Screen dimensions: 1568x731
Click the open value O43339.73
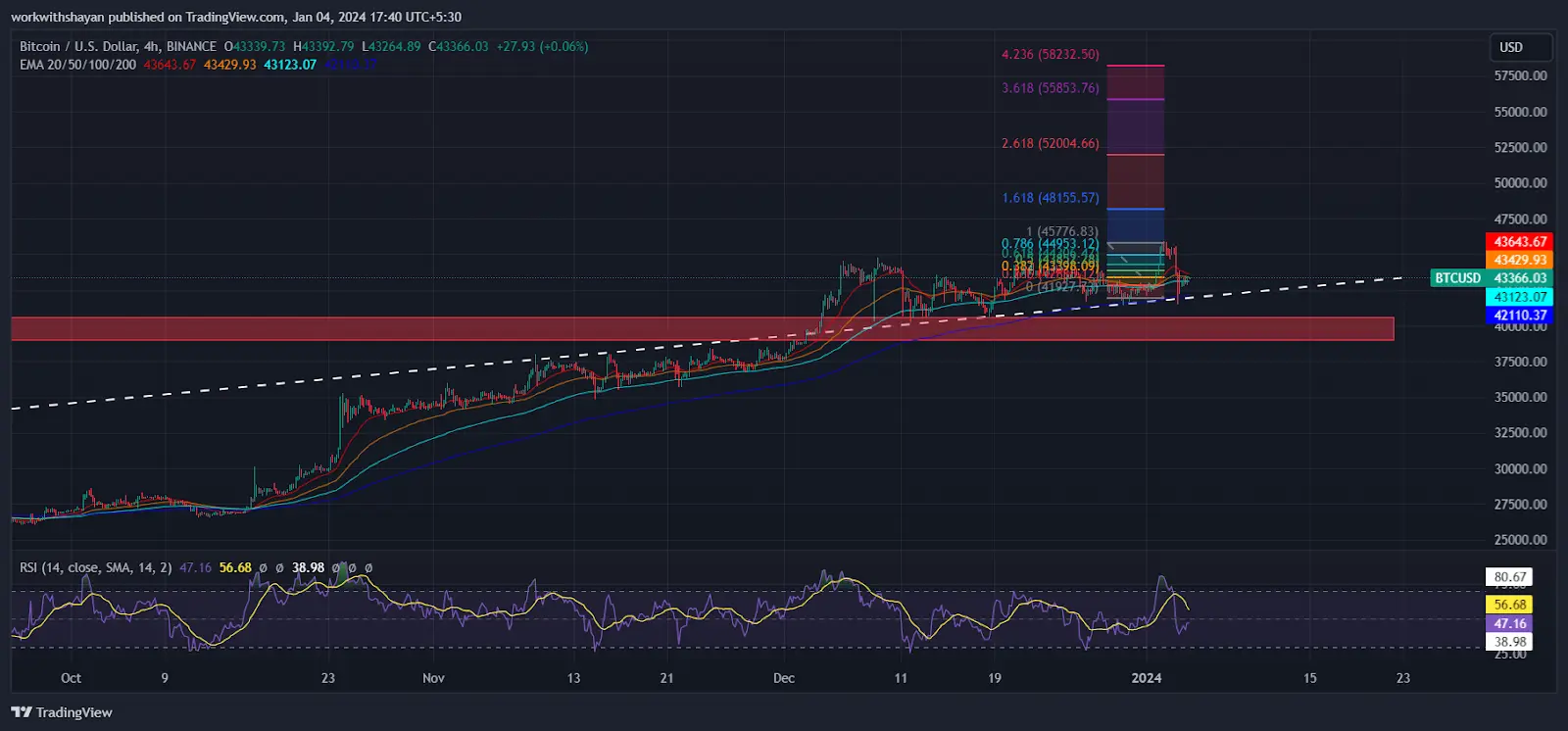pos(255,46)
